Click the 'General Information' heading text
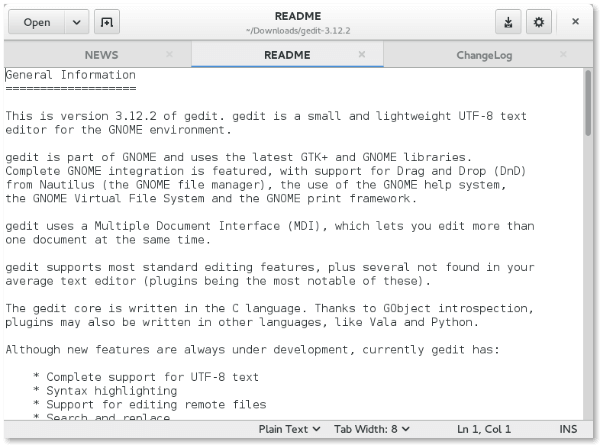Image resolution: width=600 pixels, height=445 pixels. point(71,75)
